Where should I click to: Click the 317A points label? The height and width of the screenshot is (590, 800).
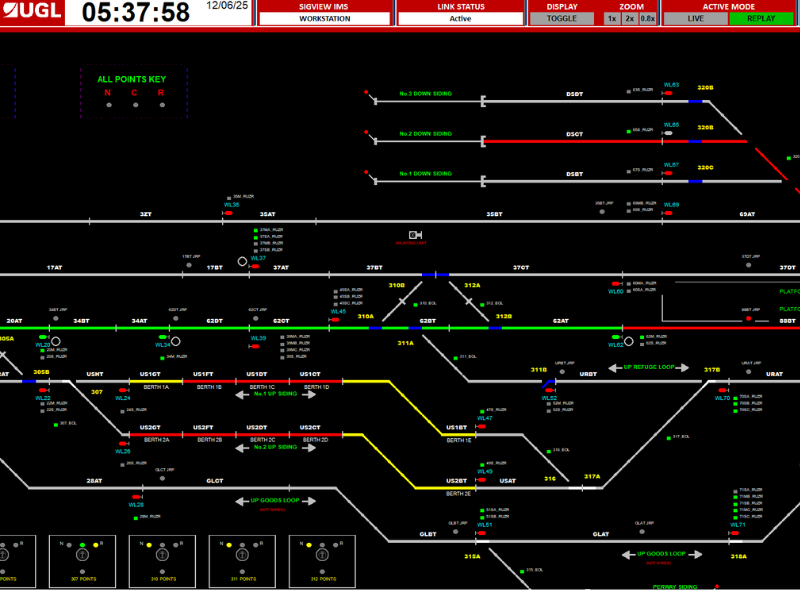click(592, 477)
